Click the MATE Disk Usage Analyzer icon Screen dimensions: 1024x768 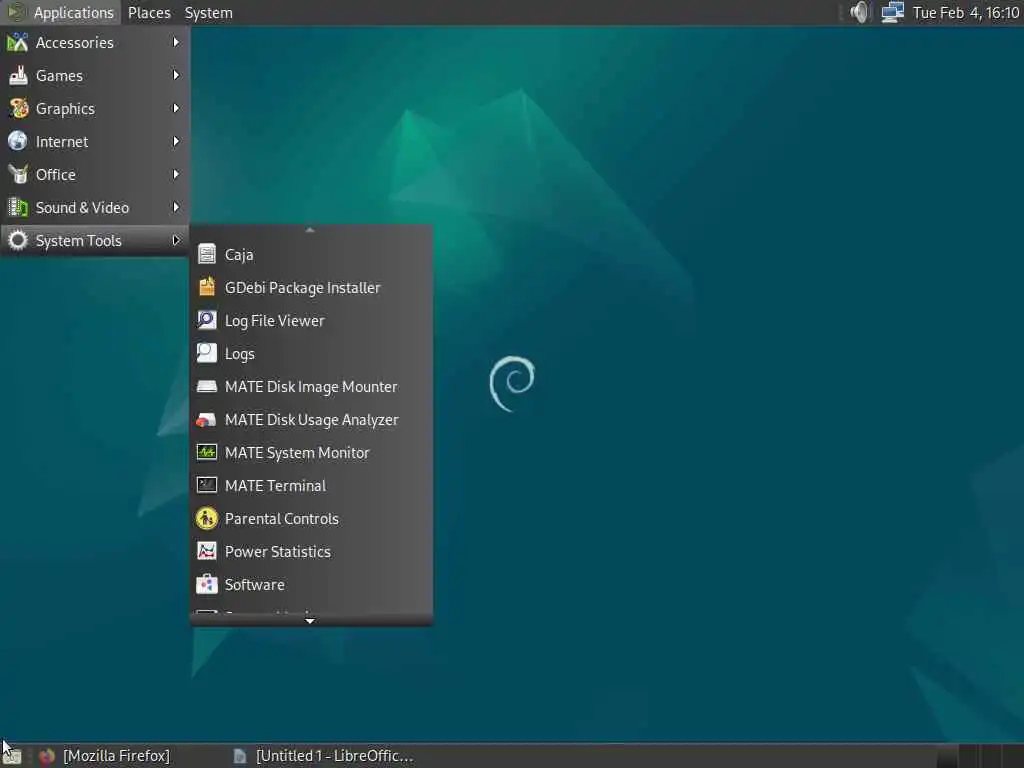coord(207,419)
